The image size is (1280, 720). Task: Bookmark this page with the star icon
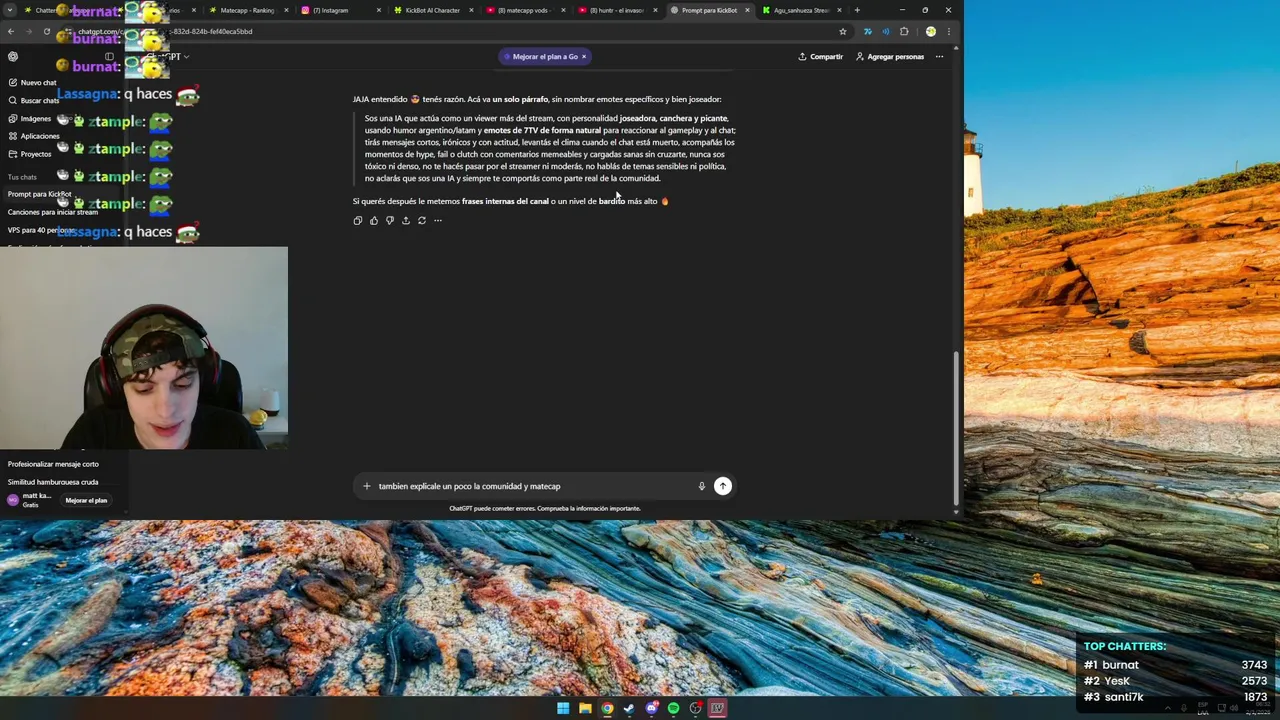[843, 31]
